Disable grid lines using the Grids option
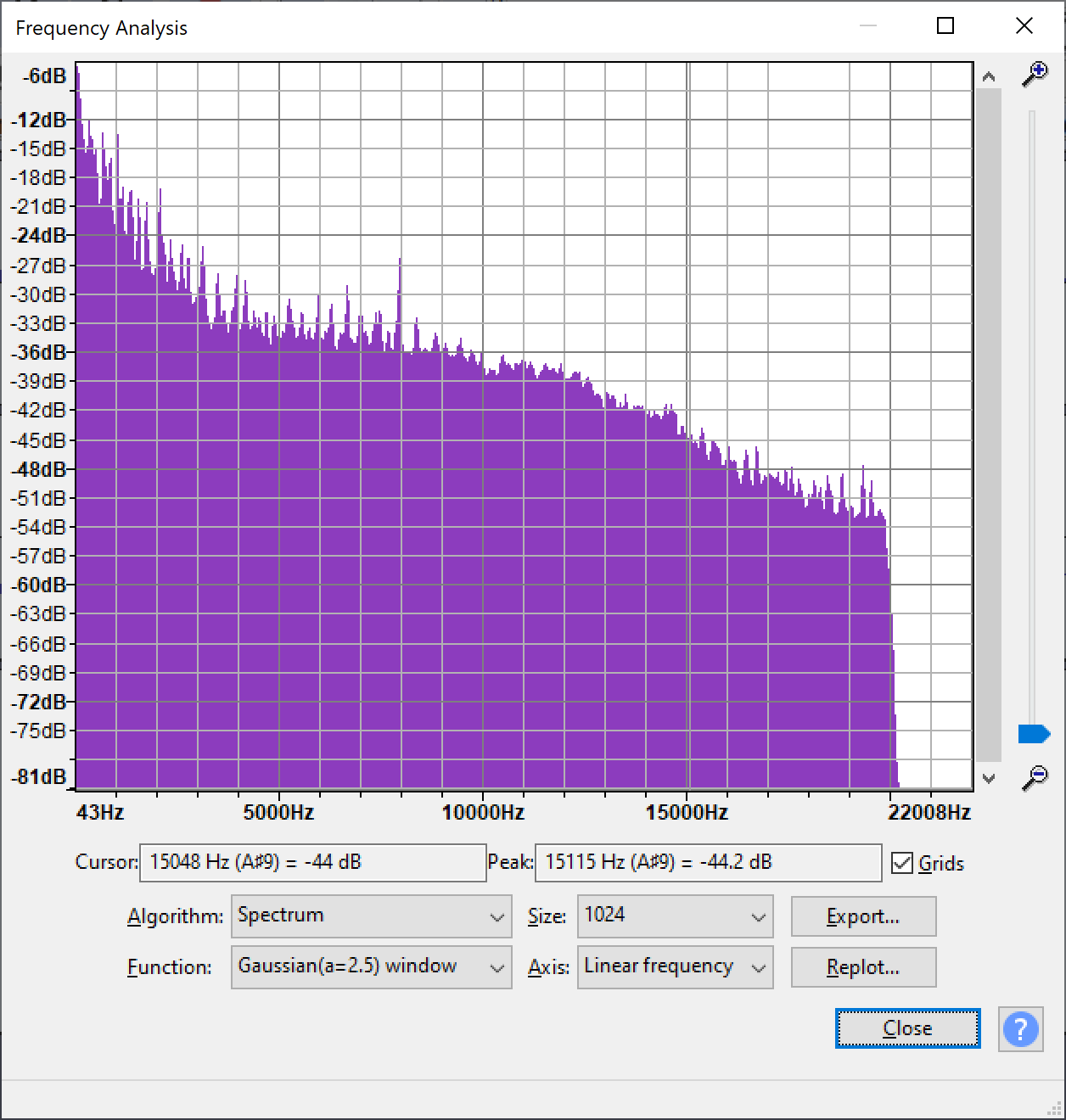The image size is (1066, 1120). (903, 863)
